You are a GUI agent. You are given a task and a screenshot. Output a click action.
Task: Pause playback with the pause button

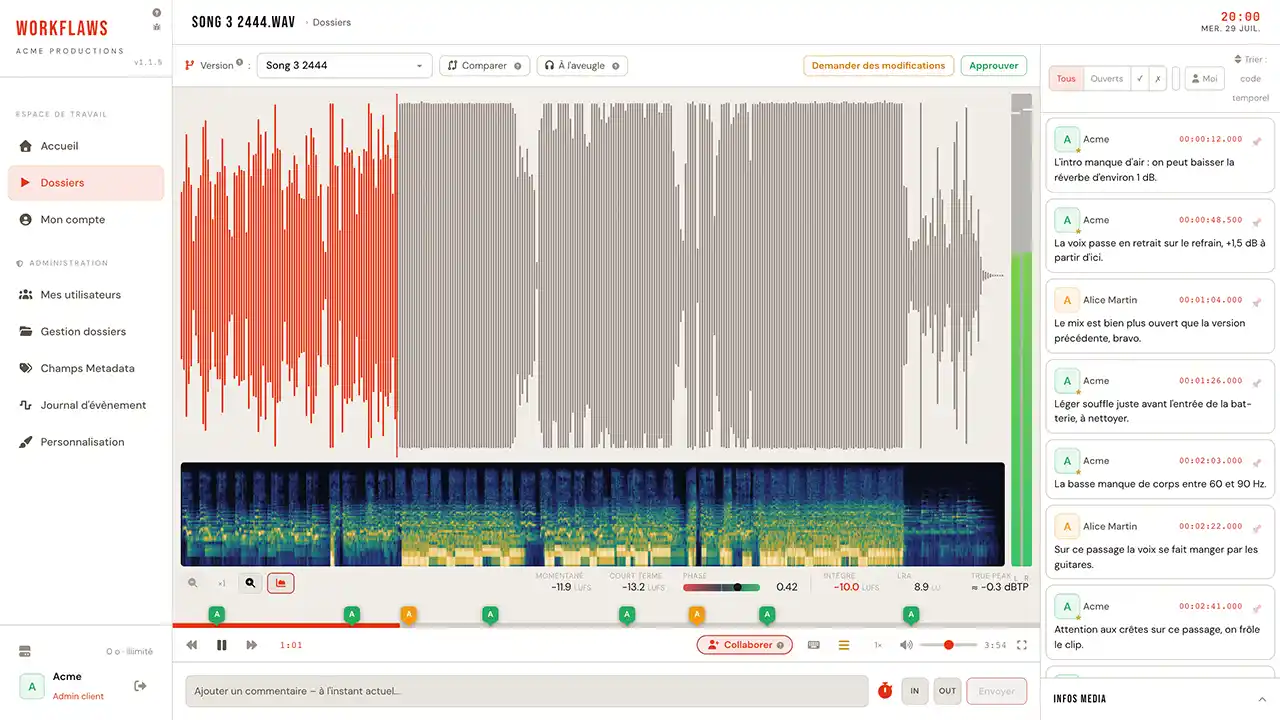222,645
